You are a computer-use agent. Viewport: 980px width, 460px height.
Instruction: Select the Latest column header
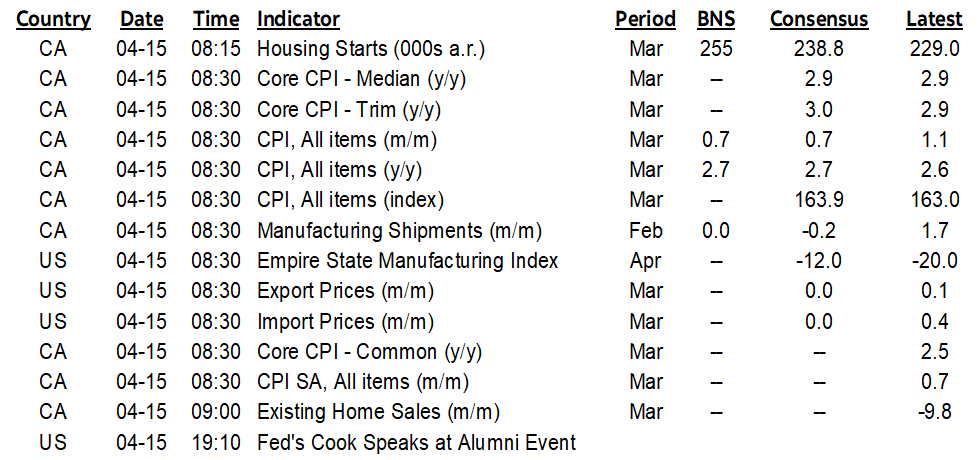pos(933,19)
